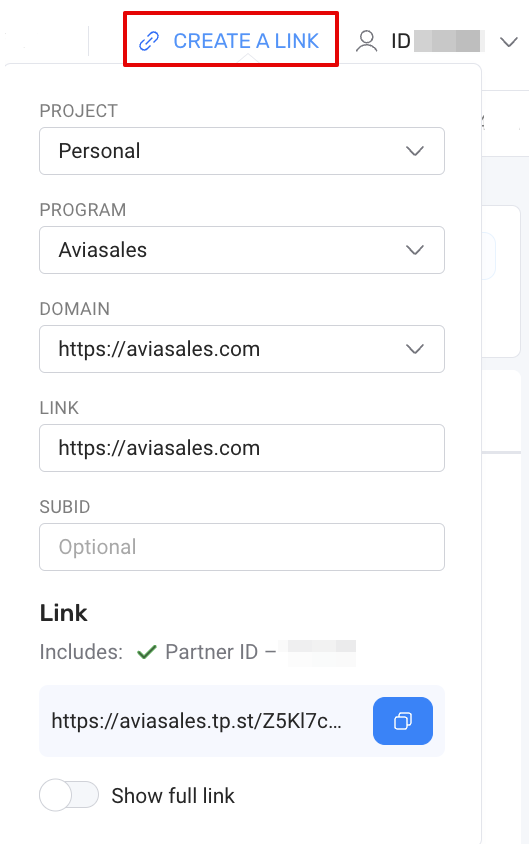Click the chevron arrow in Domain field
The height and width of the screenshot is (844, 529).
pyautogui.click(x=414, y=349)
